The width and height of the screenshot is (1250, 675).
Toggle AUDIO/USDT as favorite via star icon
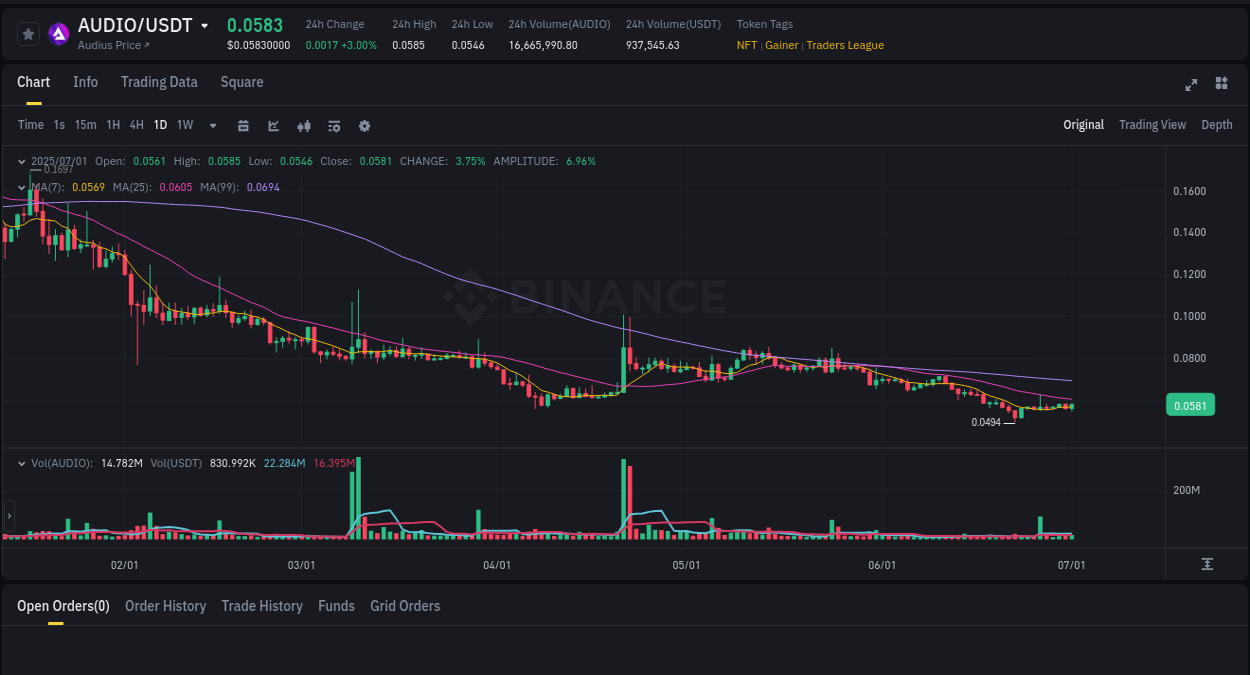[28, 33]
